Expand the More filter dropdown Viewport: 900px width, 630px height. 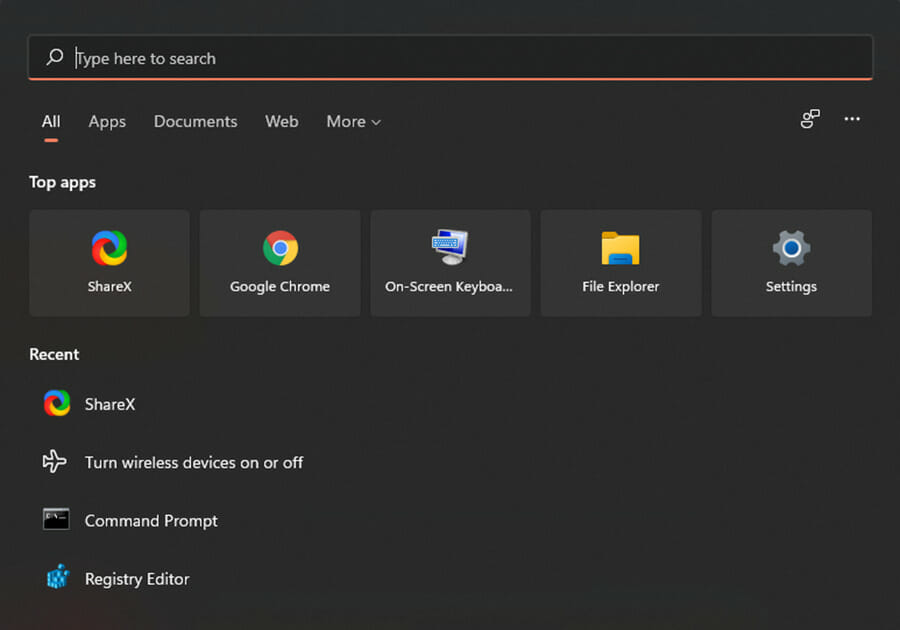coord(354,122)
